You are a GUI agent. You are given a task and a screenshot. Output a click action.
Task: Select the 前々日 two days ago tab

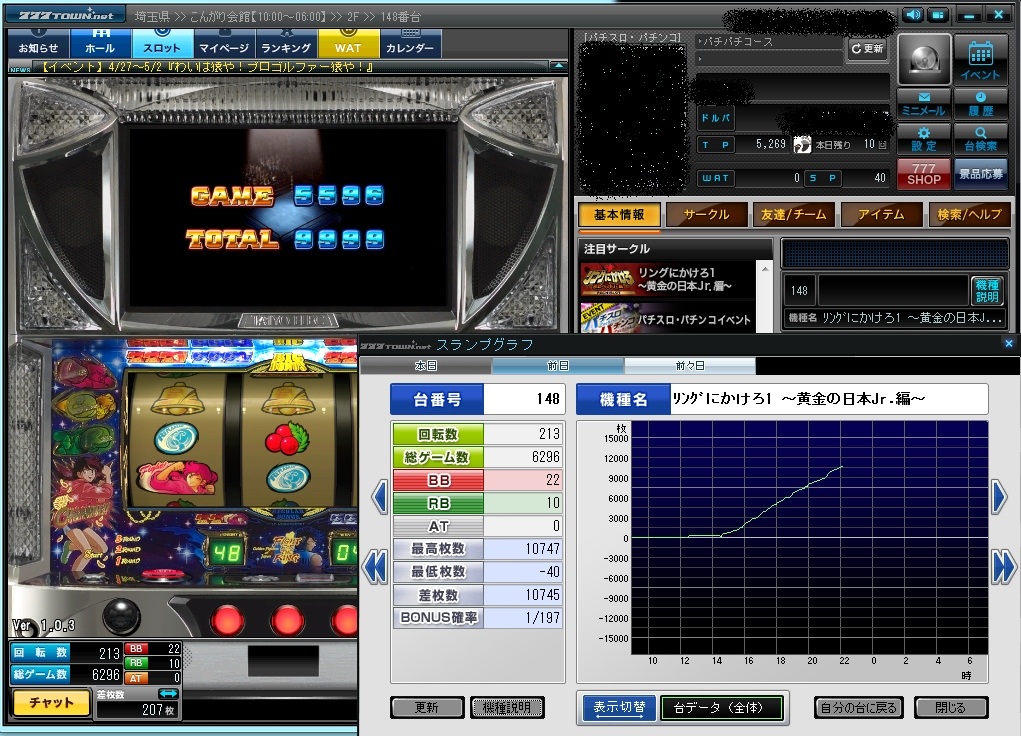pos(690,366)
